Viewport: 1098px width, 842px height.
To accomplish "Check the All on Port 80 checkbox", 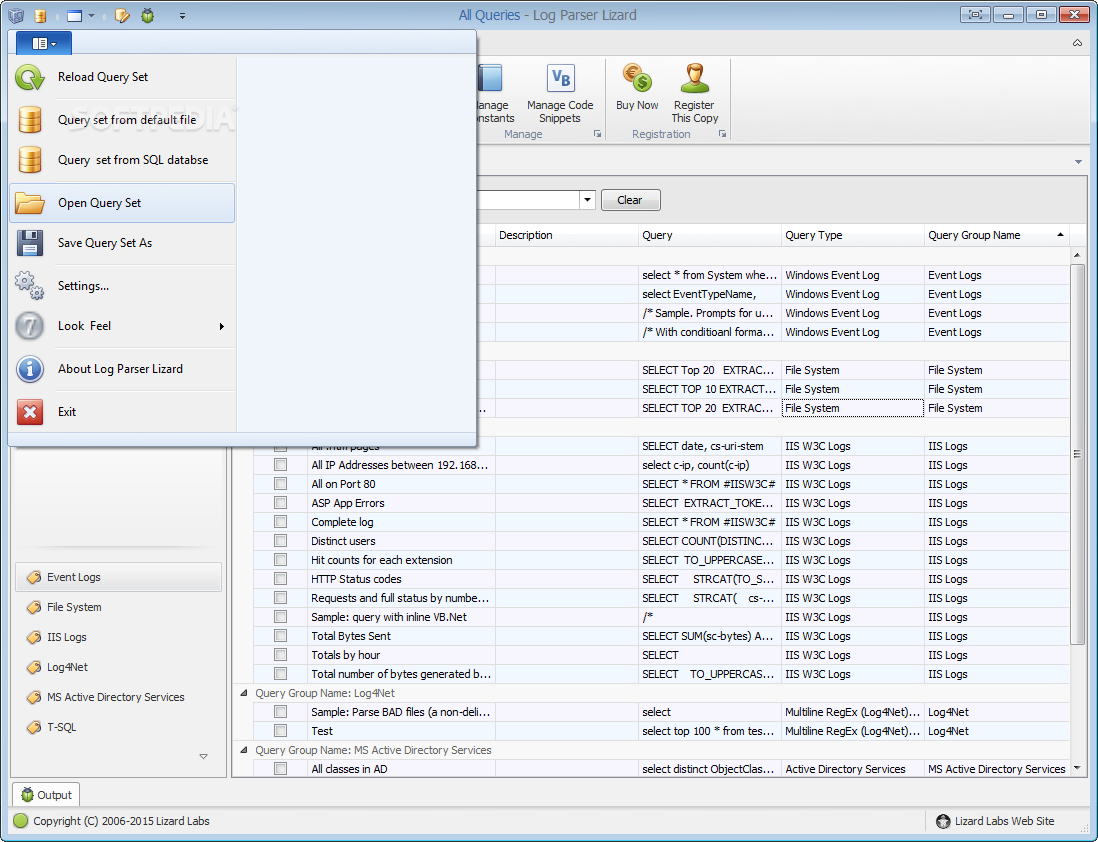I will point(281,483).
